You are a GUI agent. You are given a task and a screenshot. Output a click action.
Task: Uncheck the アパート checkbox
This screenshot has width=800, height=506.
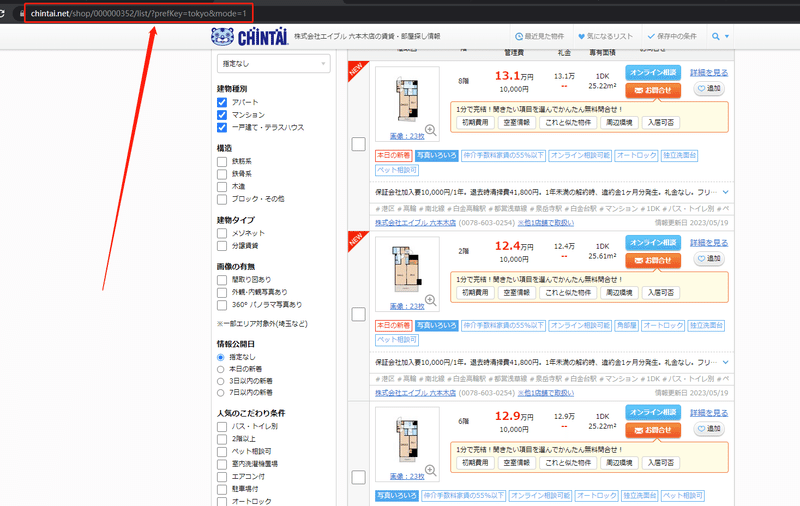point(222,103)
